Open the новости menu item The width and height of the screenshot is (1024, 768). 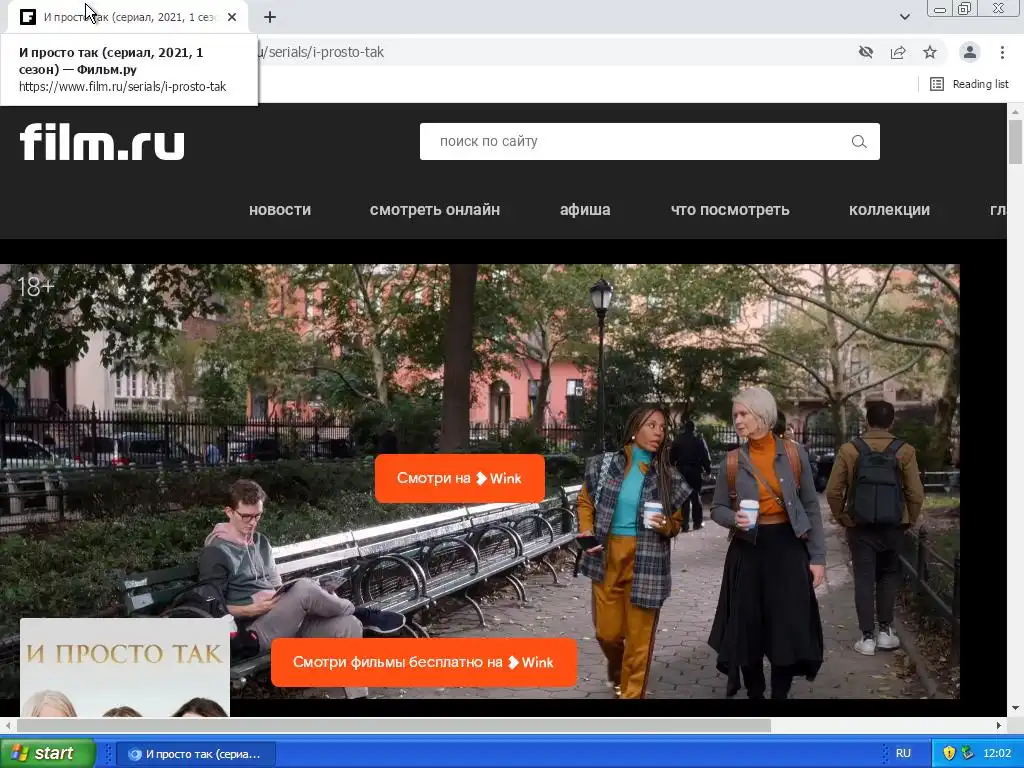click(280, 210)
